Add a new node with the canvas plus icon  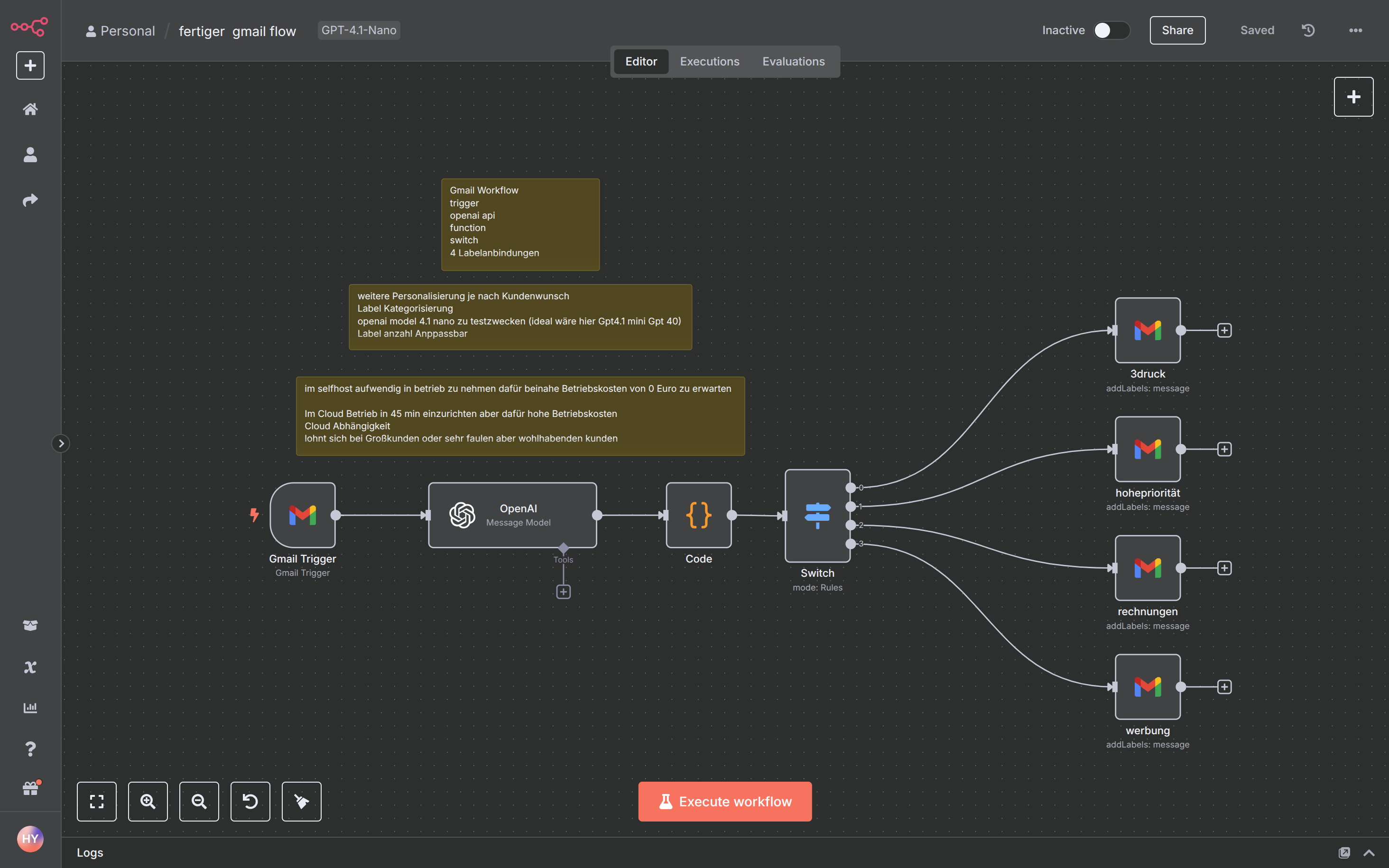coord(1353,96)
